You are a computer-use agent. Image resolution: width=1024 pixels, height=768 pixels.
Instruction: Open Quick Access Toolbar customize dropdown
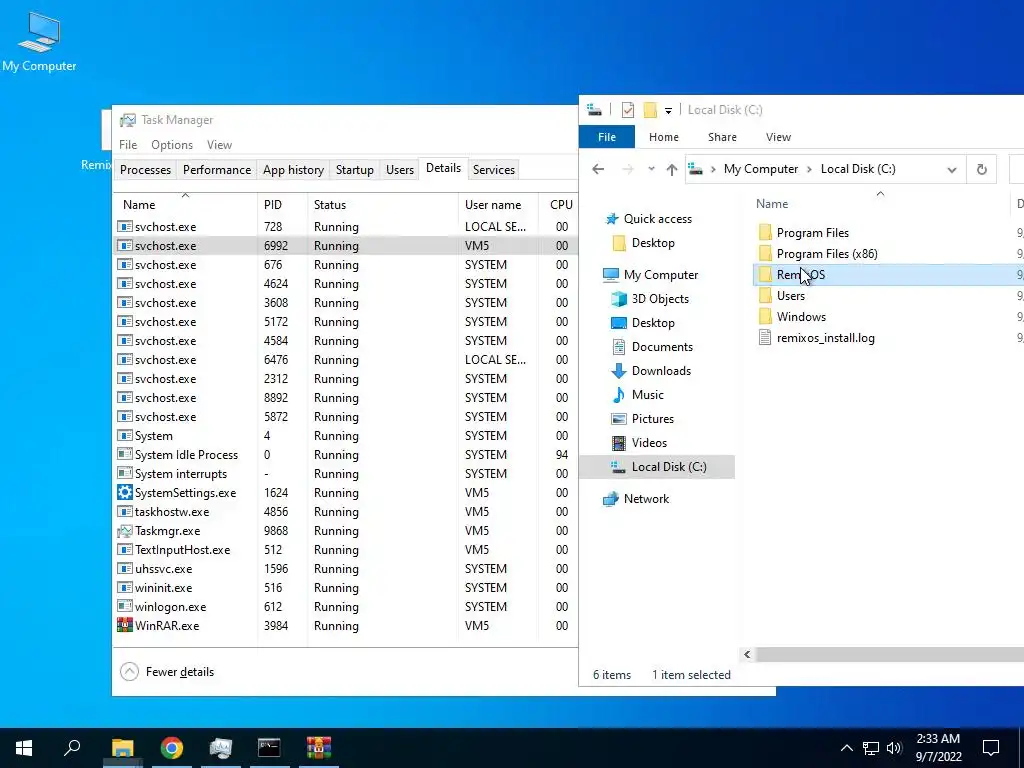click(668, 110)
